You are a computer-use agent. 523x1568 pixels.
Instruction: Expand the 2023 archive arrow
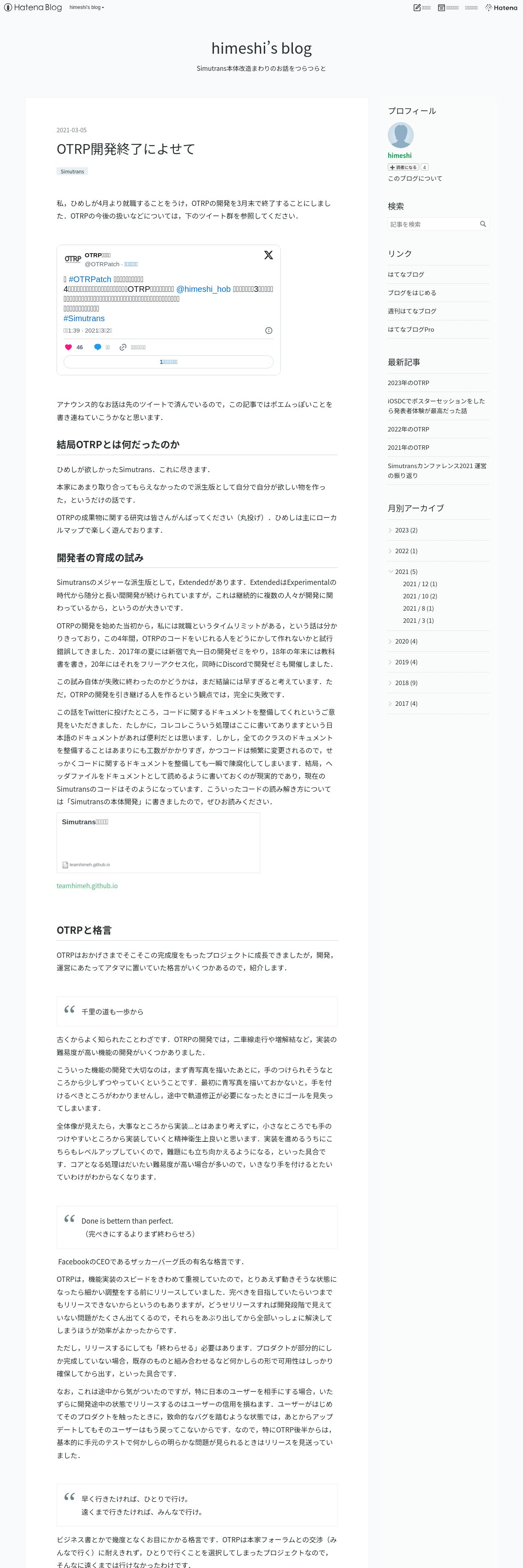pos(390,530)
